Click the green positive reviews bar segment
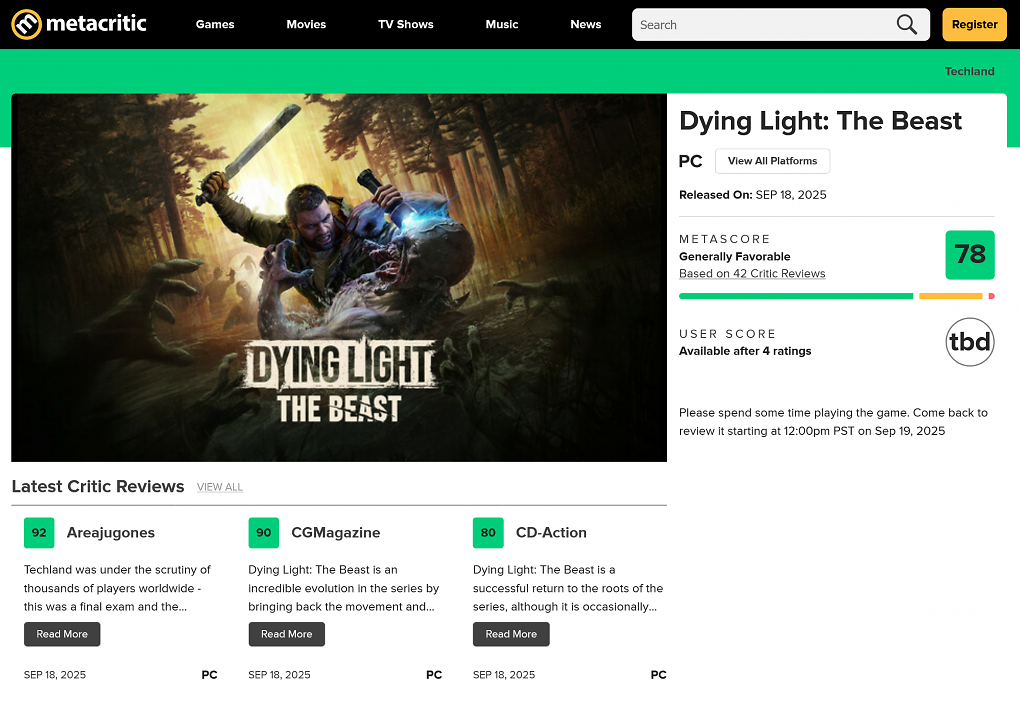This screenshot has height=701, width=1020. [x=796, y=296]
